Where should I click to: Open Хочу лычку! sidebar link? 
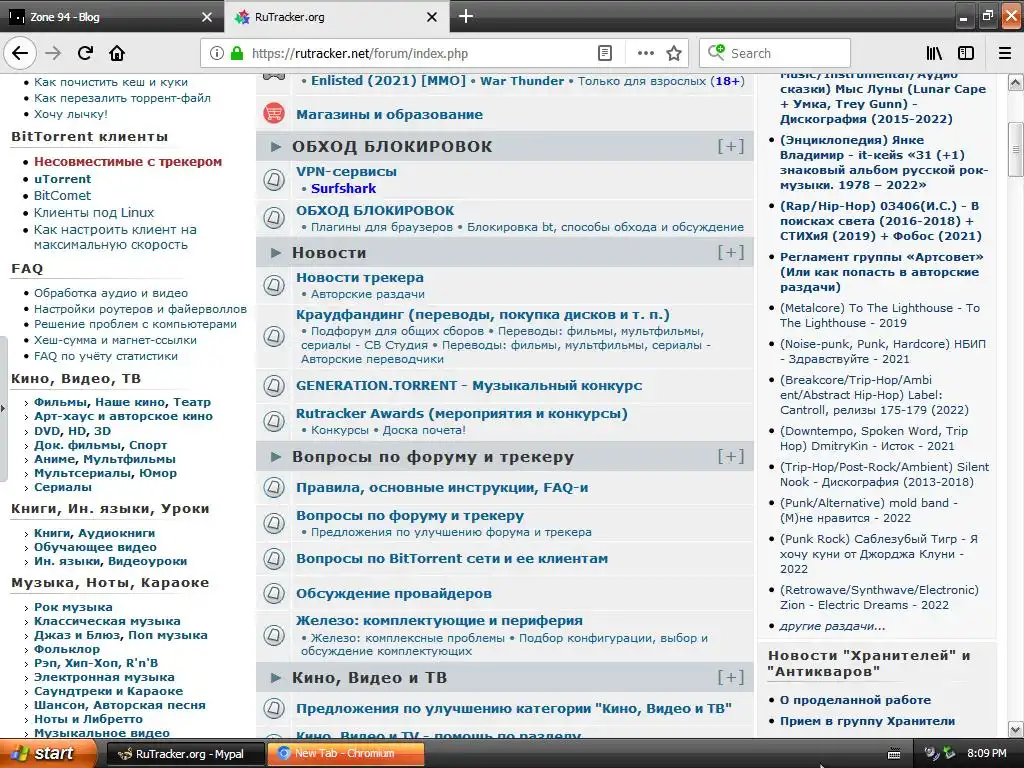[71, 114]
